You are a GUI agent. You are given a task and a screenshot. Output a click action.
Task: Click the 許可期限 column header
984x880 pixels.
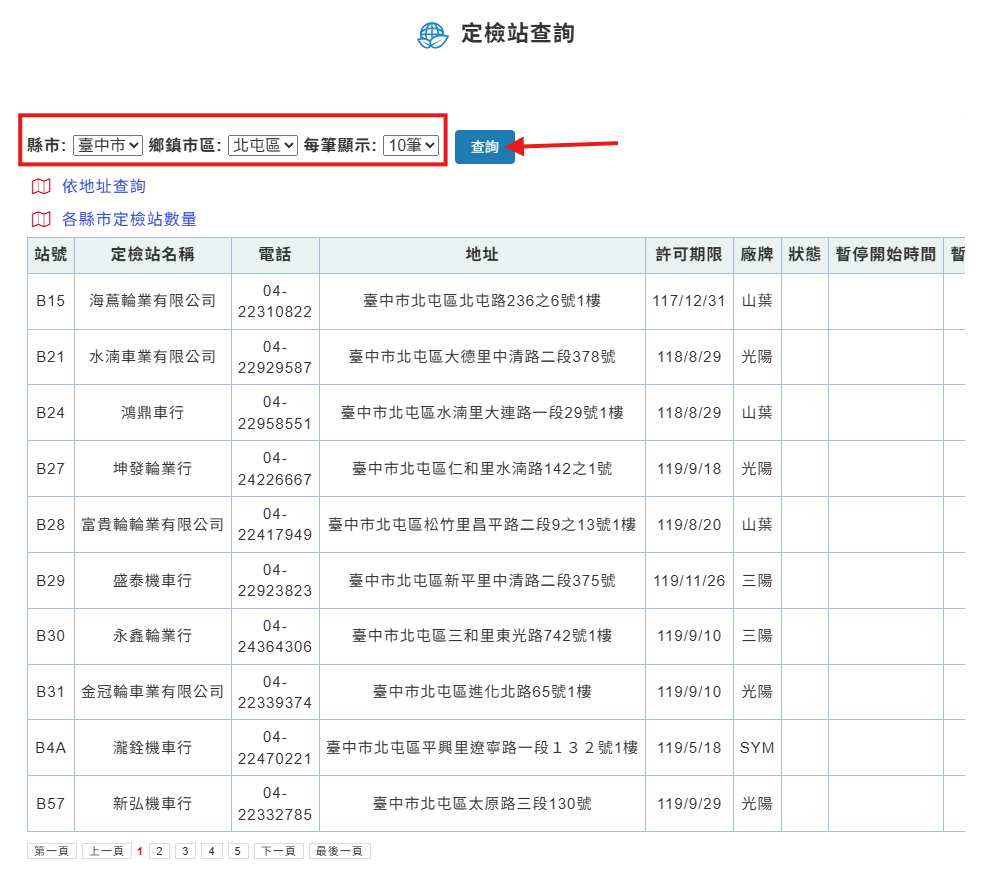(x=689, y=255)
